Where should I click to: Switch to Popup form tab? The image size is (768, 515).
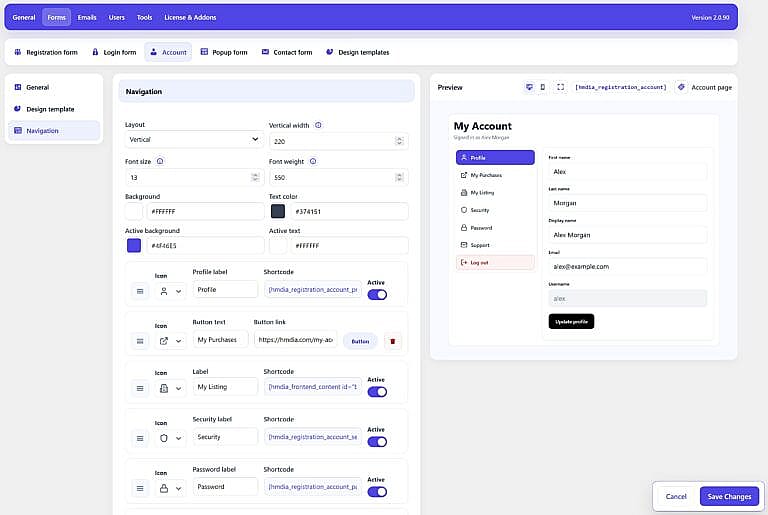click(224, 52)
